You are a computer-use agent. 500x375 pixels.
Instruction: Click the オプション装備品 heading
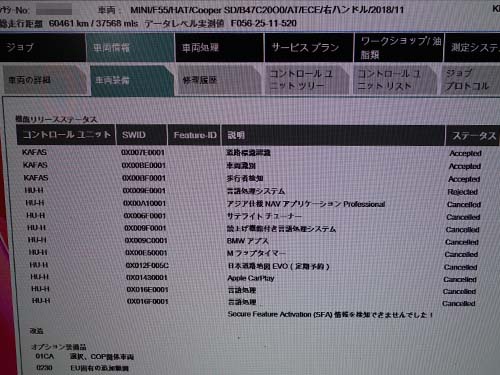pos(59,347)
